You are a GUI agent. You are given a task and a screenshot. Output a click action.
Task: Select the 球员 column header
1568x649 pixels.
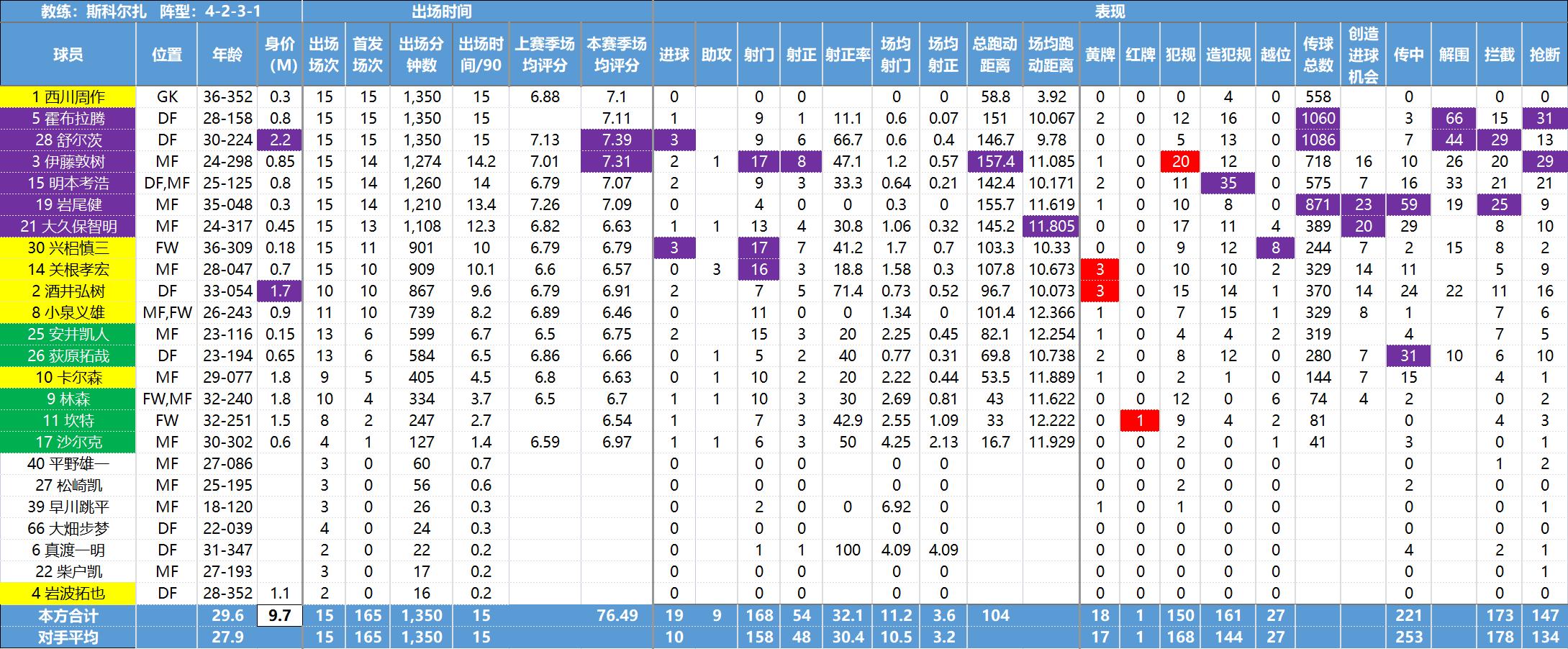(x=68, y=53)
